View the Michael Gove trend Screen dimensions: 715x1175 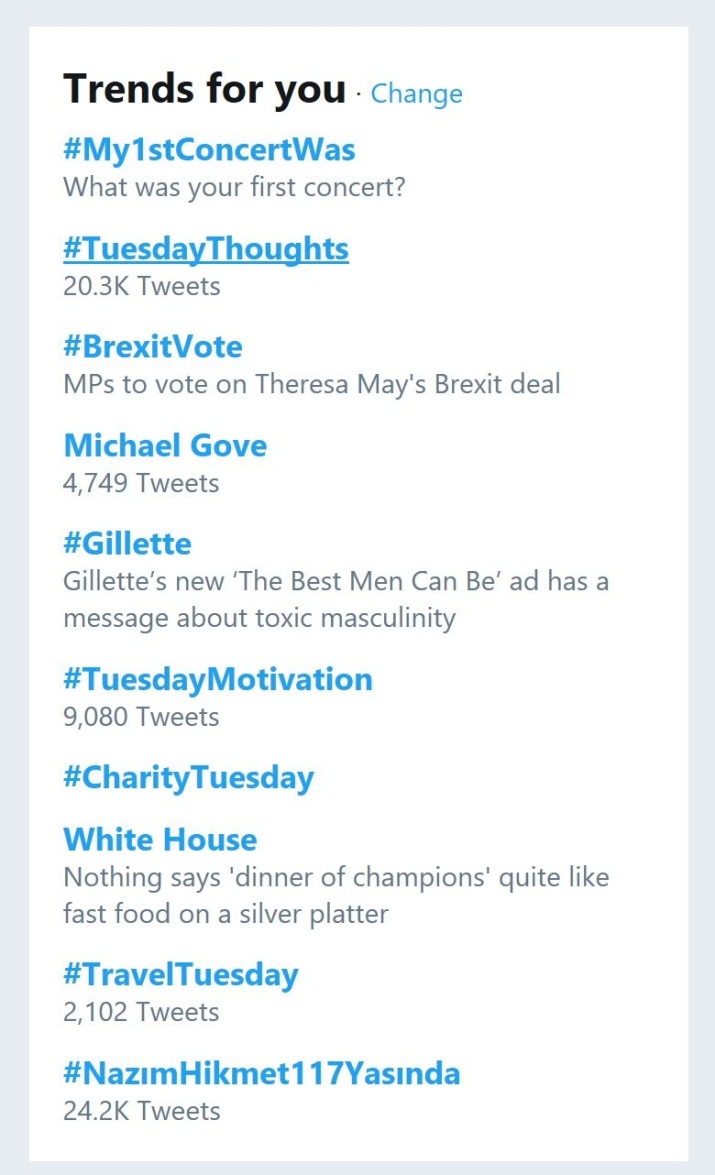point(165,445)
